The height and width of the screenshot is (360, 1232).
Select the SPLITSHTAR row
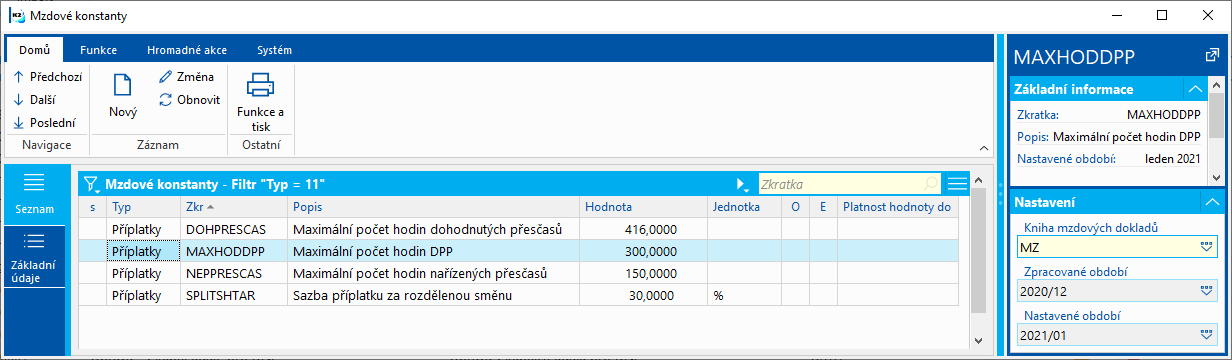(524, 296)
